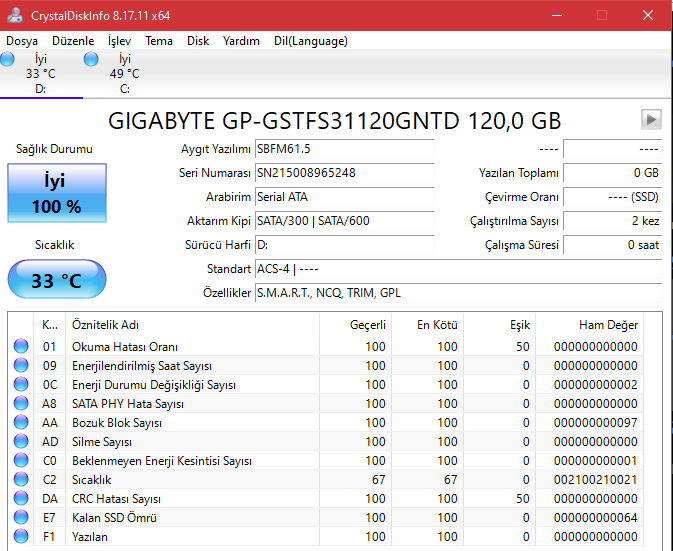Click status orb for Kalan SSD Ömrü

coord(21,517)
